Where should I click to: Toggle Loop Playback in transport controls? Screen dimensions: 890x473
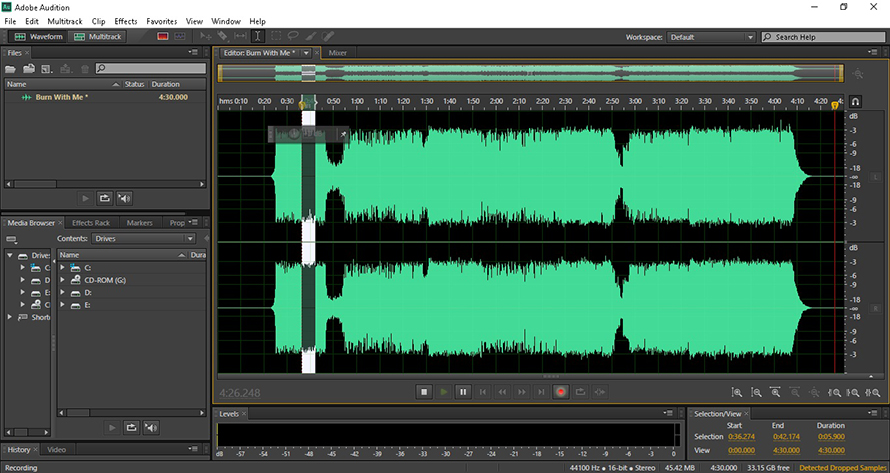pos(580,392)
